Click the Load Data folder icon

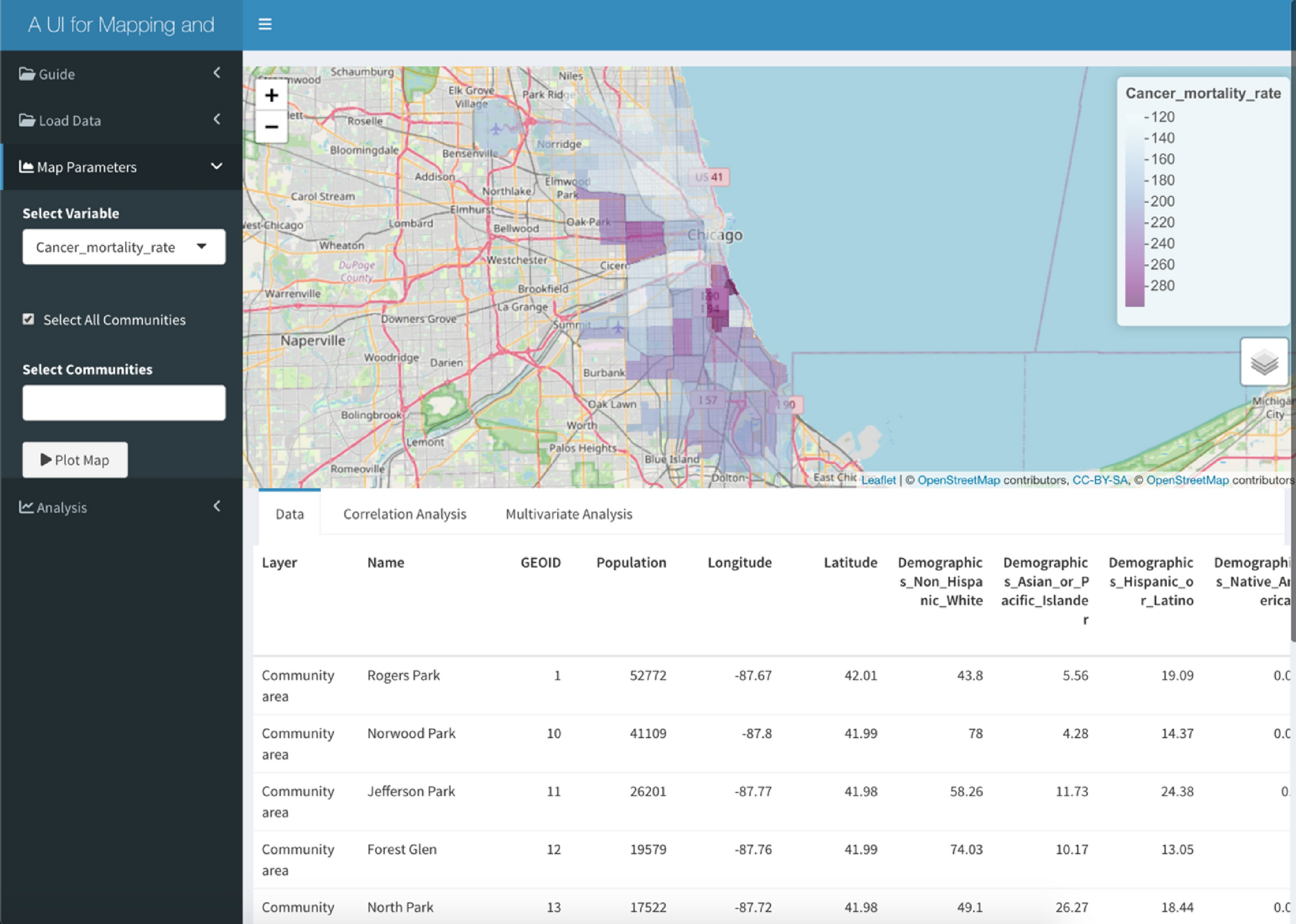point(26,120)
